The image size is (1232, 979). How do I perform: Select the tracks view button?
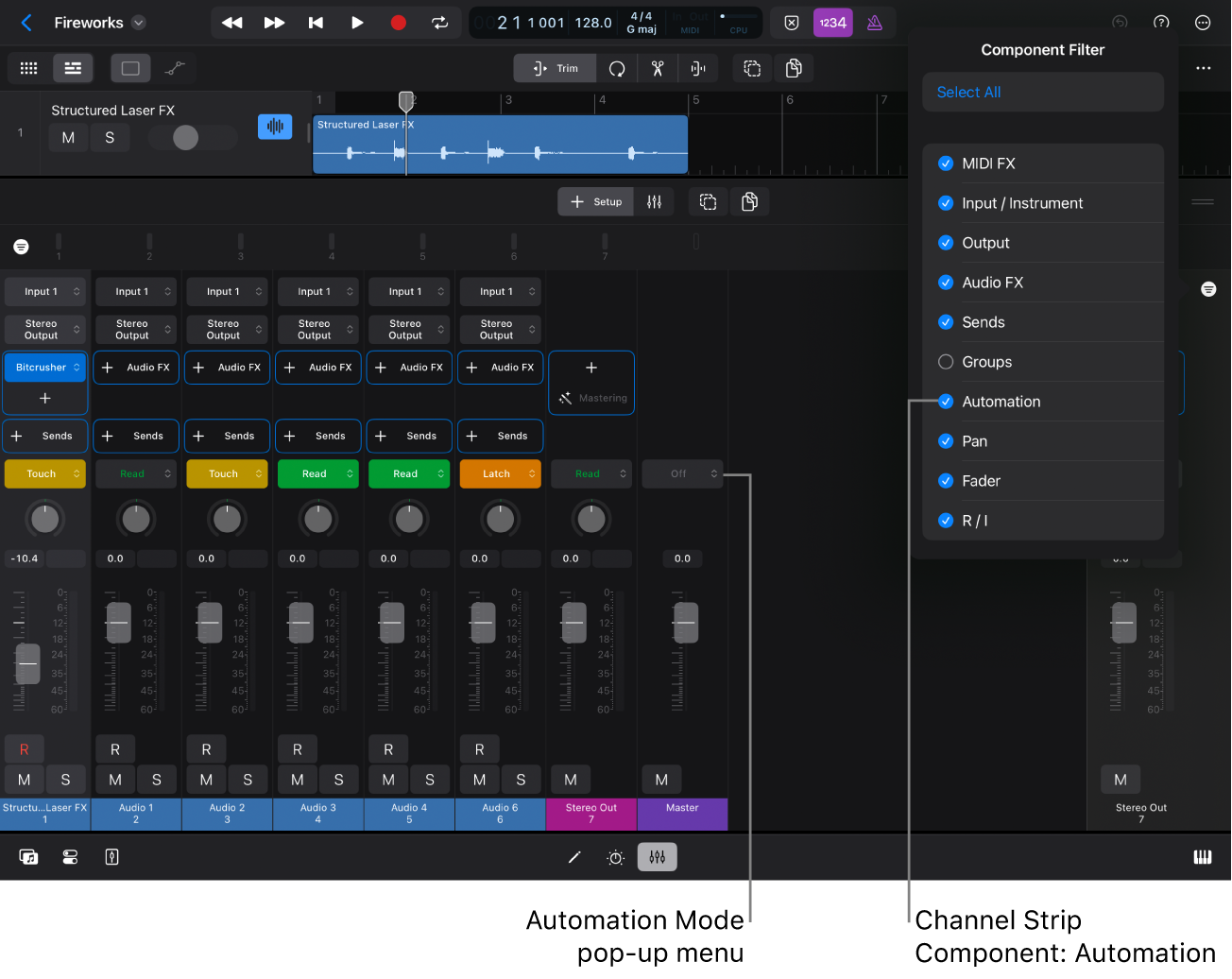point(73,68)
